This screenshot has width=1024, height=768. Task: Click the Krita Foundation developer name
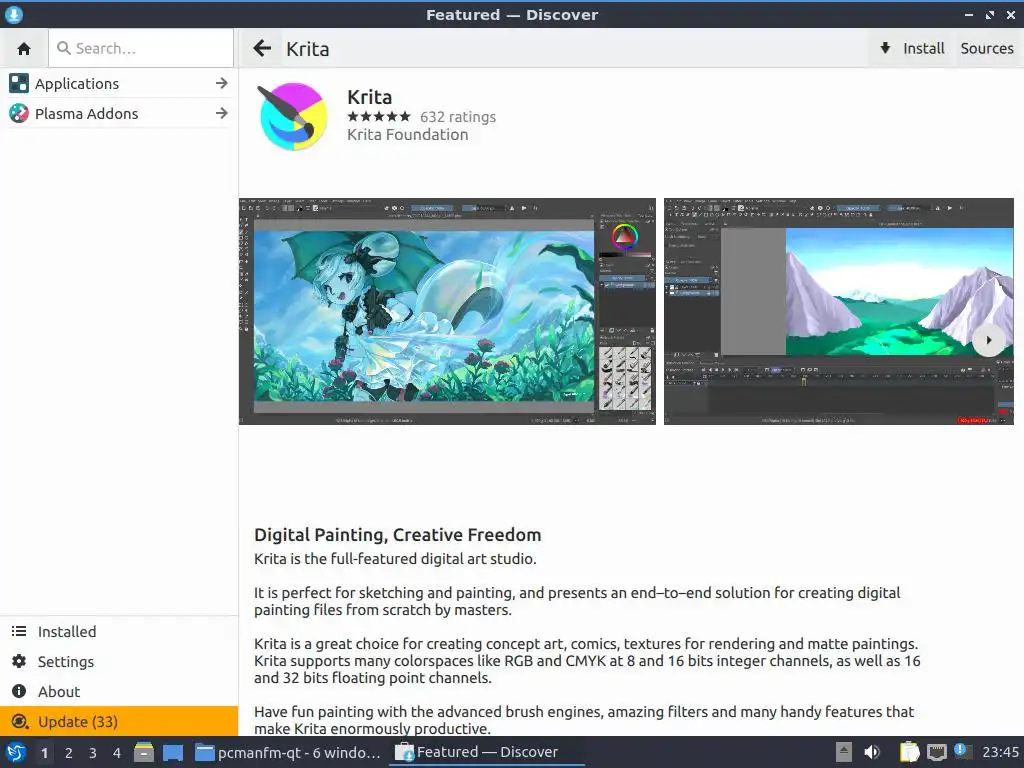pyautogui.click(x=408, y=135)
